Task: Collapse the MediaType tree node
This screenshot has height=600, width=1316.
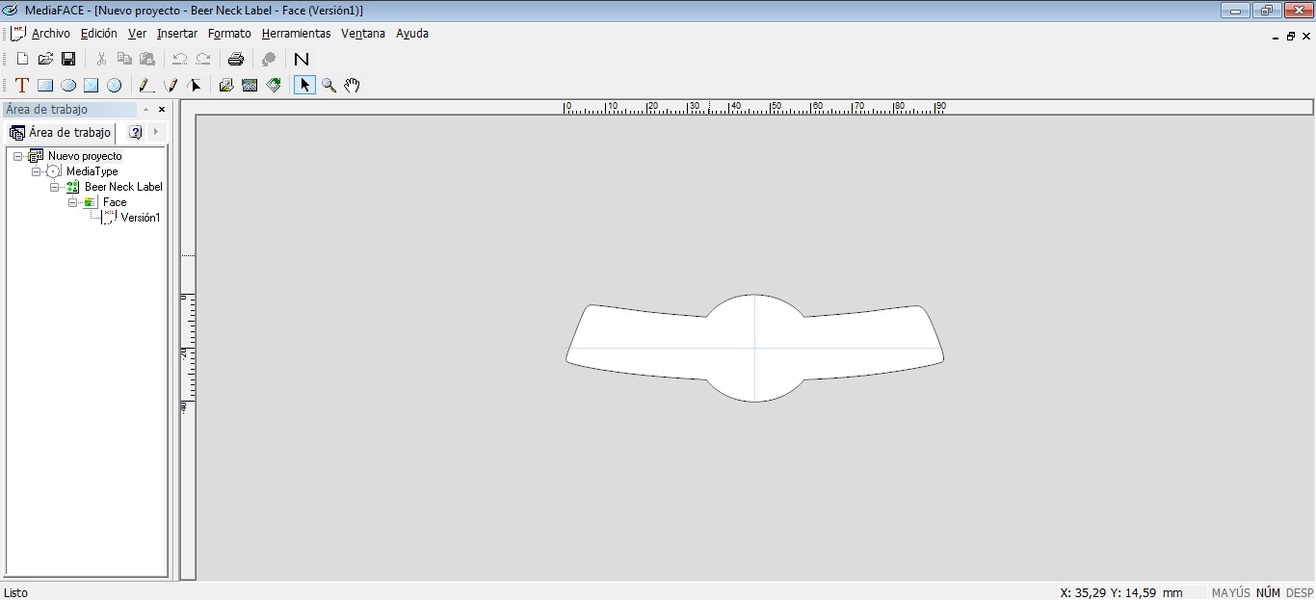Action: (x=36, y=172)
